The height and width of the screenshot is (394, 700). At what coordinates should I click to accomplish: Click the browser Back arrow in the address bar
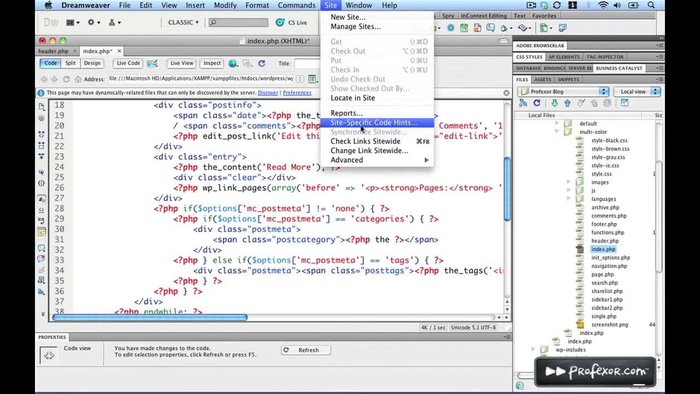click(44, 79)
